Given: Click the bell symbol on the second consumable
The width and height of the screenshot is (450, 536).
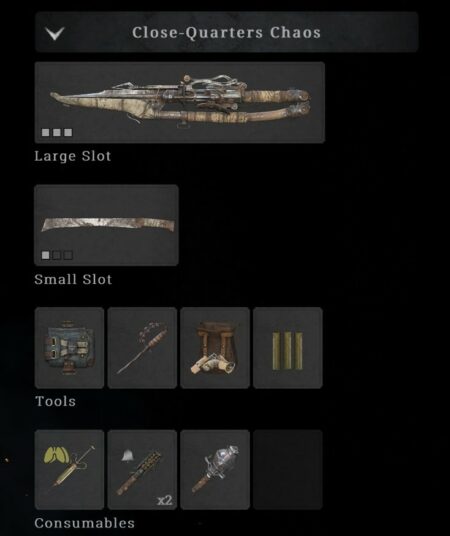Looking at the screenshot, I should 128,456.
